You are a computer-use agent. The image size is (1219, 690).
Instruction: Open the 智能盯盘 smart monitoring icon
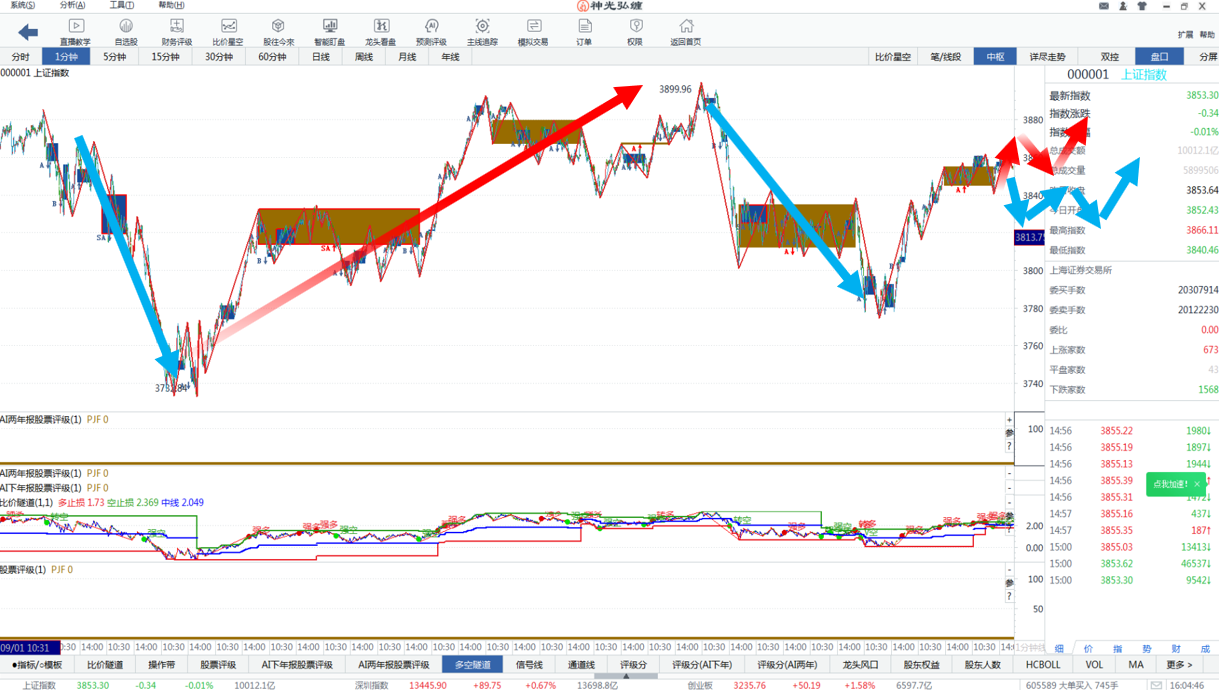coord(329,31)
